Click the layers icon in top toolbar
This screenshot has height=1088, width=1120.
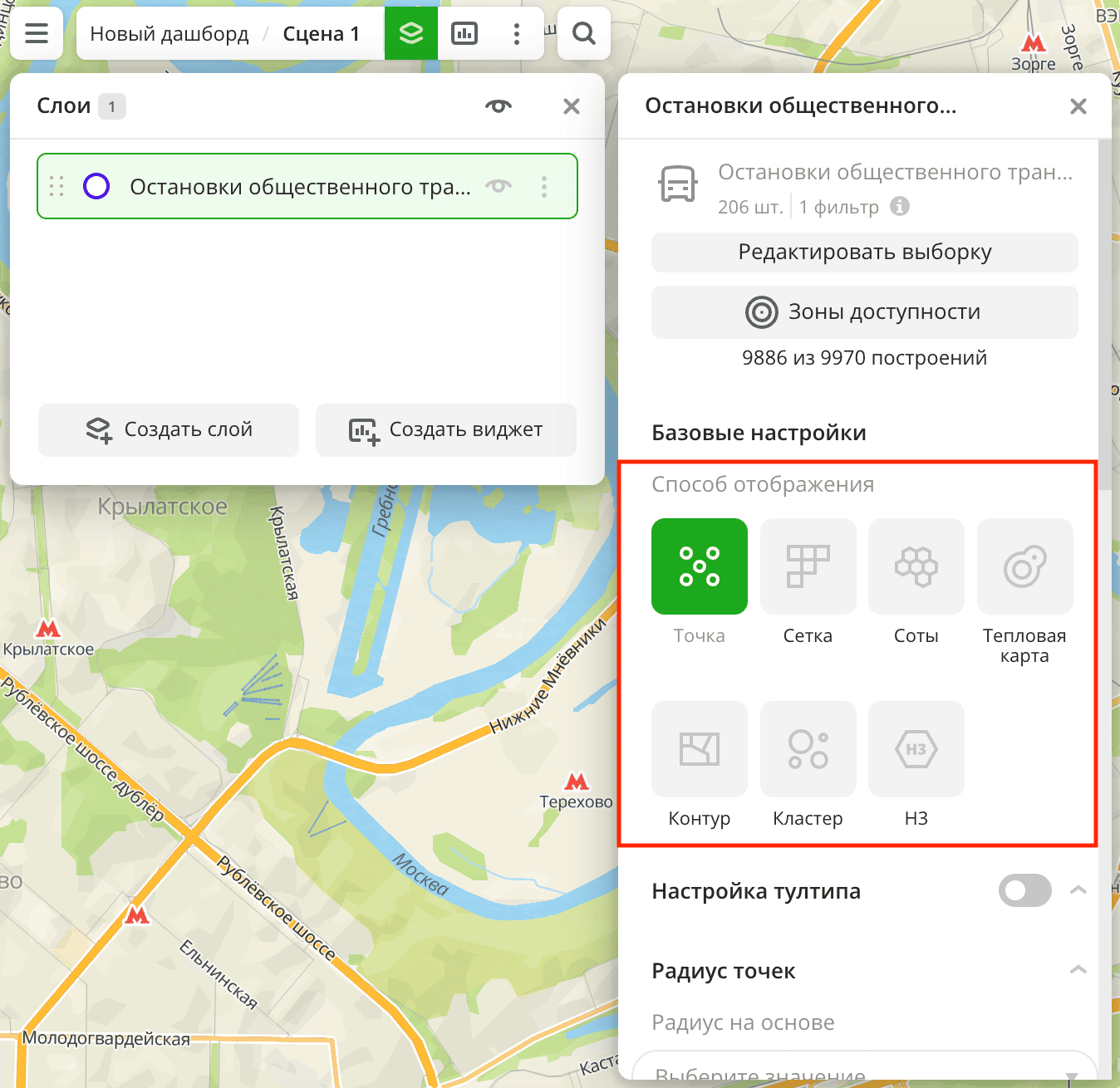pyautogui.click(x=411, y=33)
